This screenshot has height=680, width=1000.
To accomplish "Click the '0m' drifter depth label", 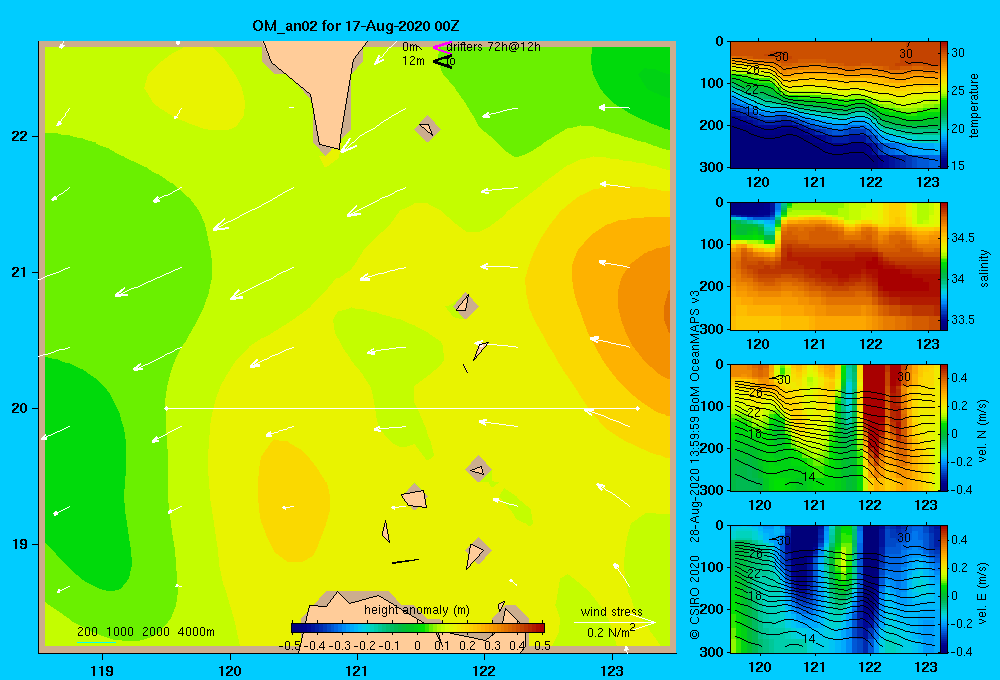I will click(x=411, y=47).
